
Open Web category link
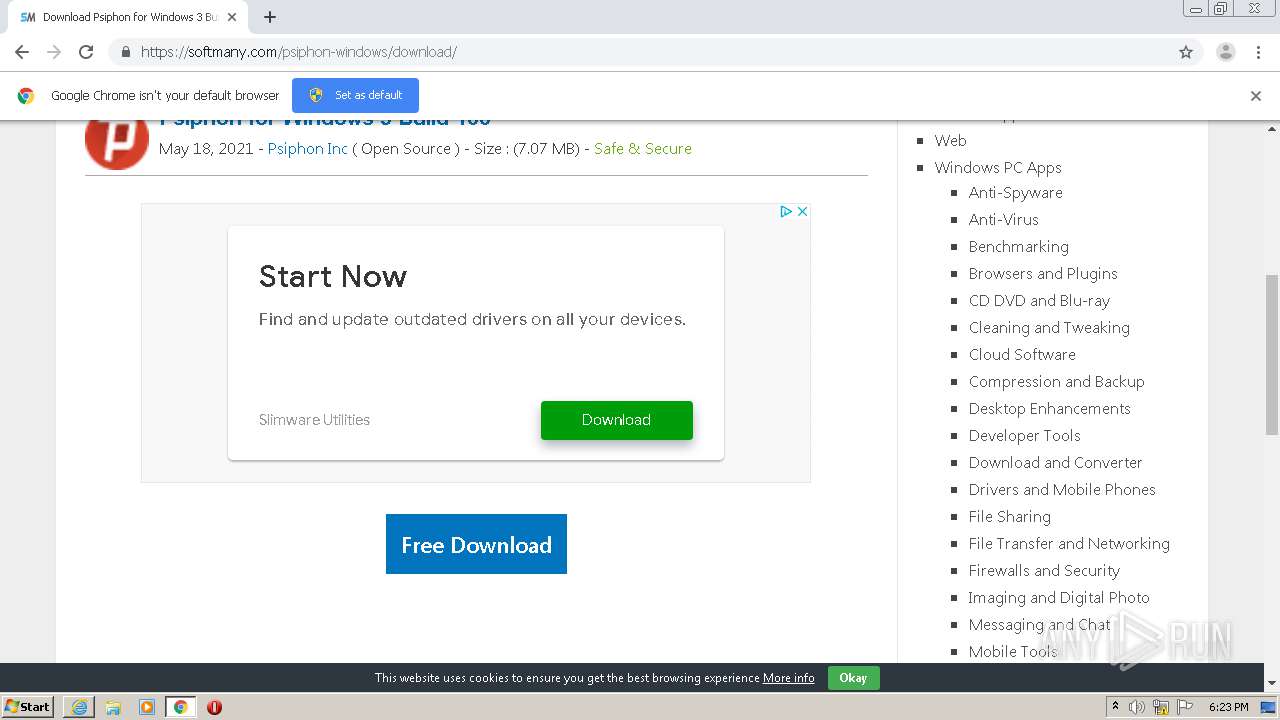pyautogui.click(x=950, y=140)
